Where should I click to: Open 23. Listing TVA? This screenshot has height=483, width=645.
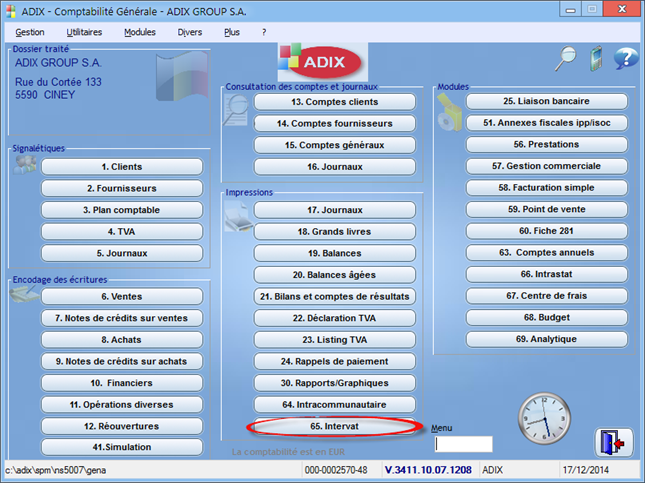coord(335,339)
